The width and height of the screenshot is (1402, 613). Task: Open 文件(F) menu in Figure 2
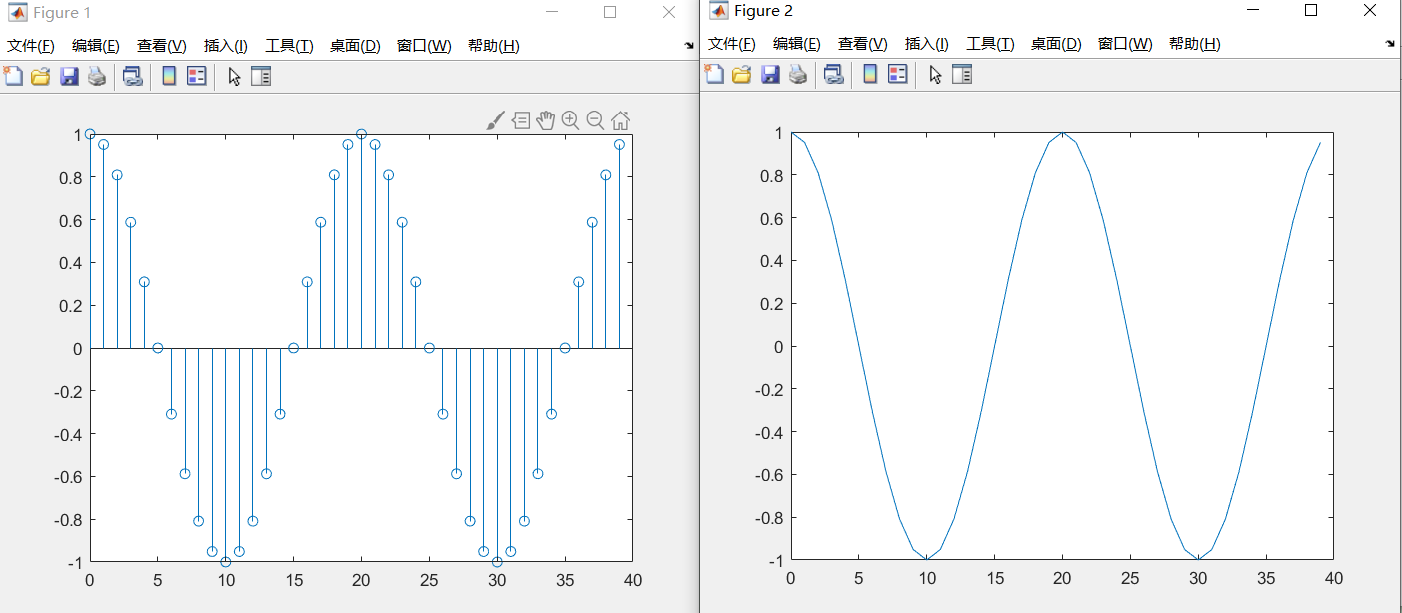point(732,44)
